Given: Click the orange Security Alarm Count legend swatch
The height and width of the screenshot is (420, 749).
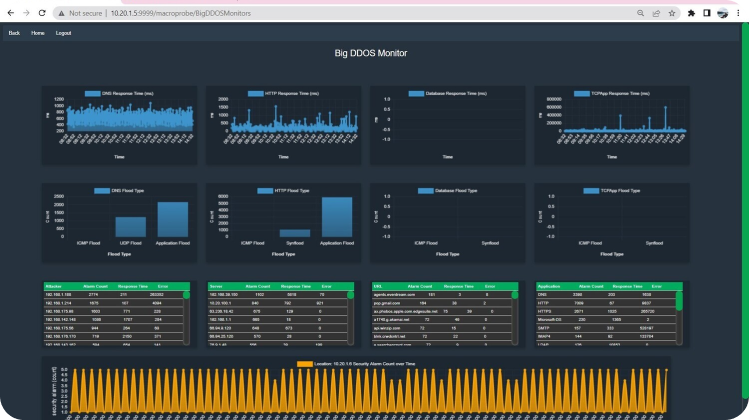Looking at the screenshot, I should (304, 364).
